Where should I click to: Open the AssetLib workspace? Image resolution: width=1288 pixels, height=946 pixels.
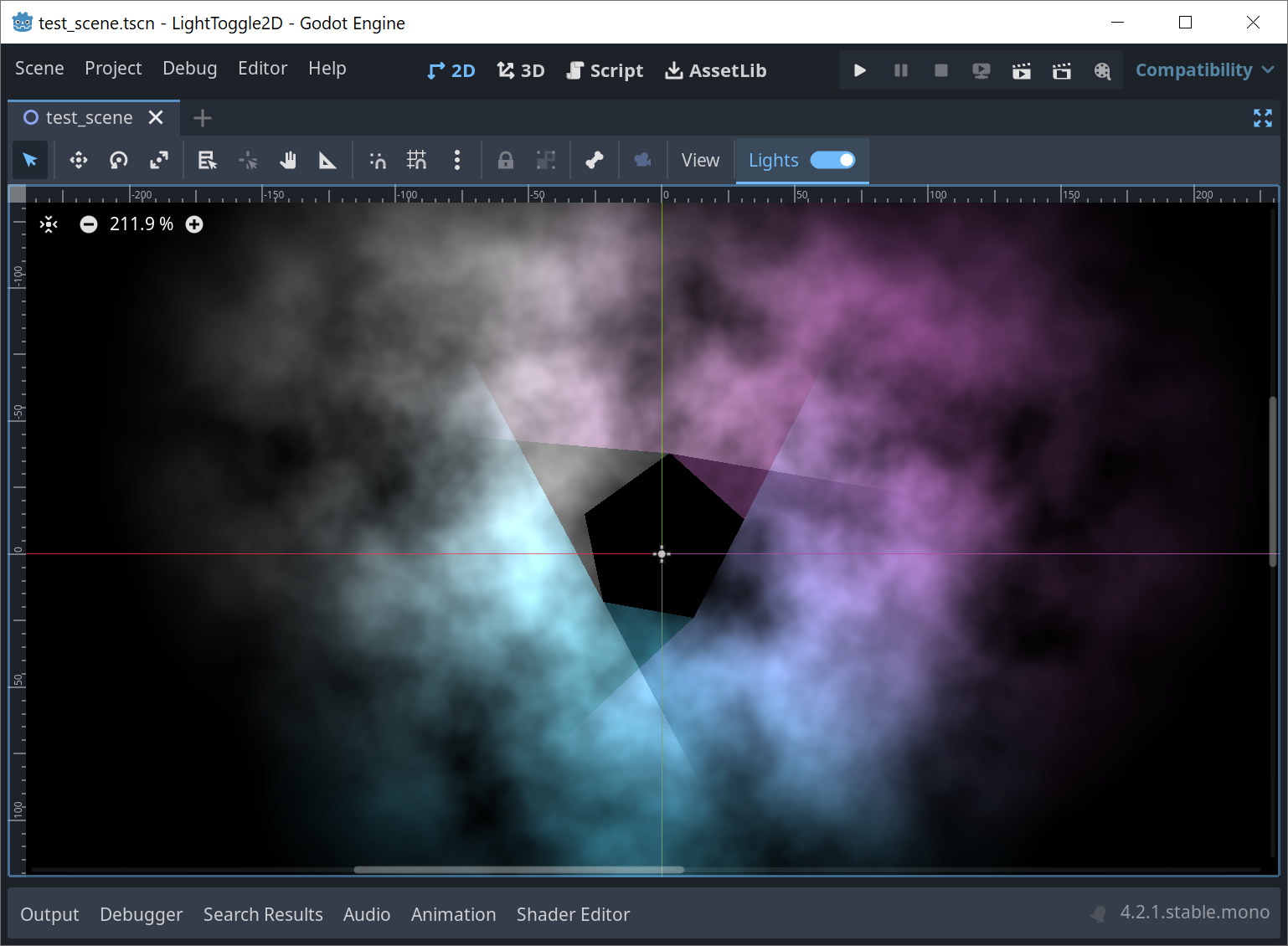pos(716,70)
